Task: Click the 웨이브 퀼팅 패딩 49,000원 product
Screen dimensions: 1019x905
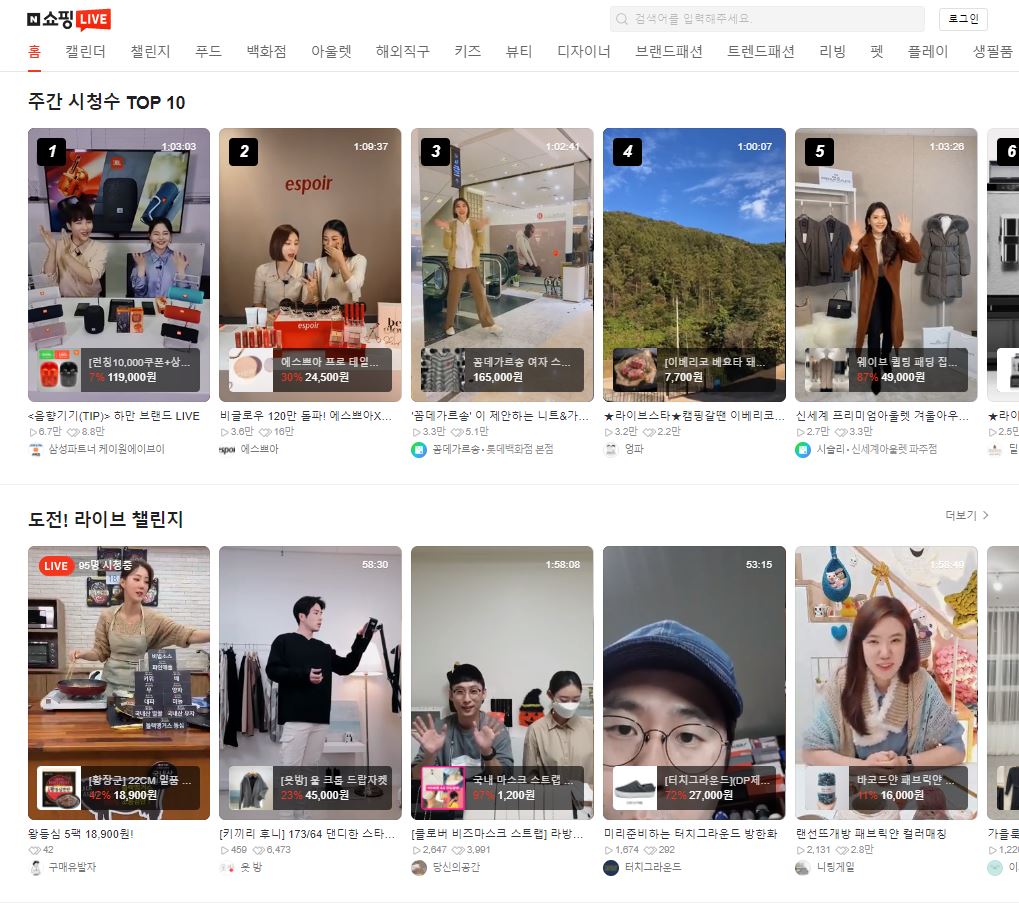Action: pos(886,370)
